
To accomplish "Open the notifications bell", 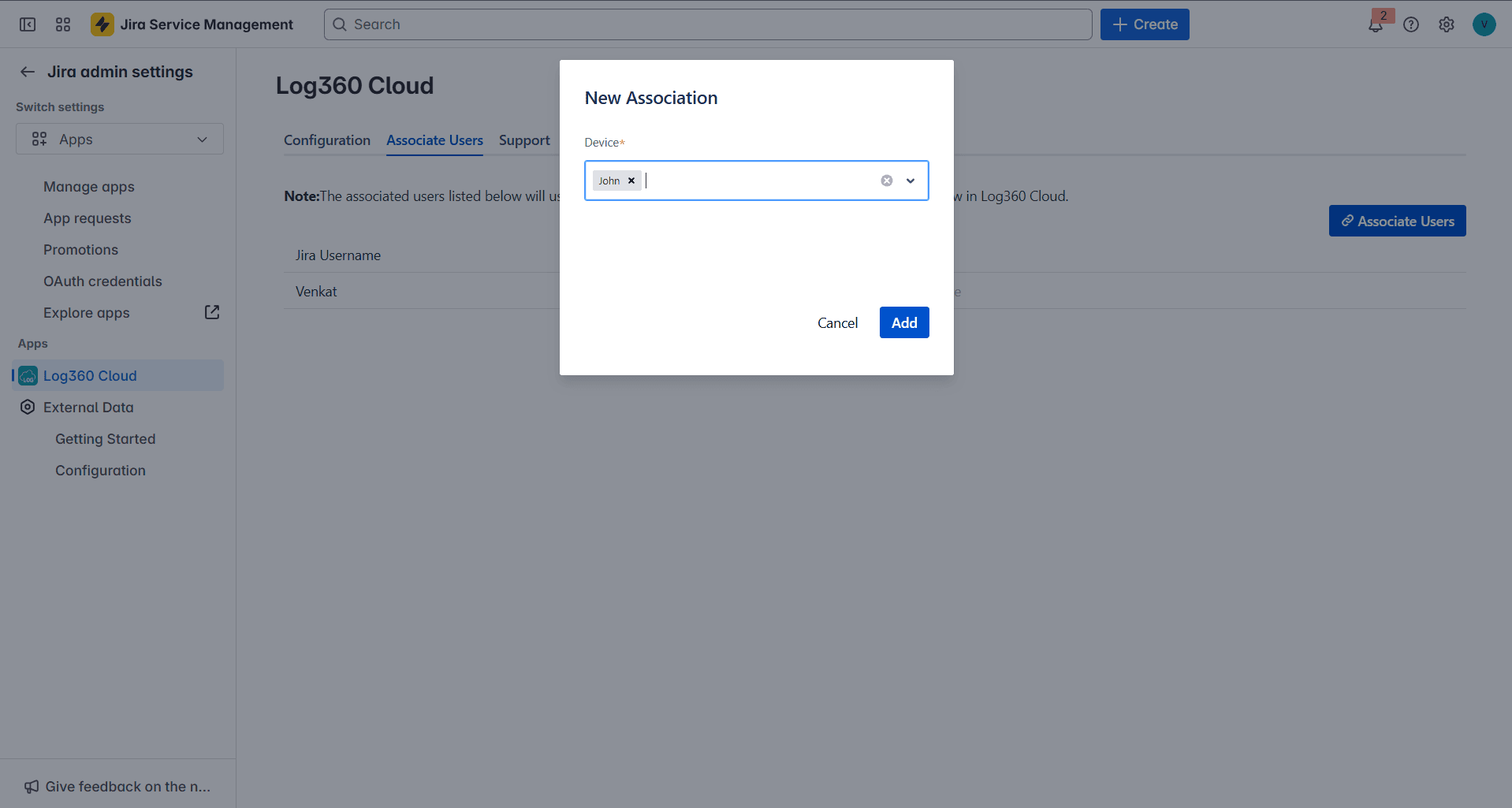I will 1374,24.
